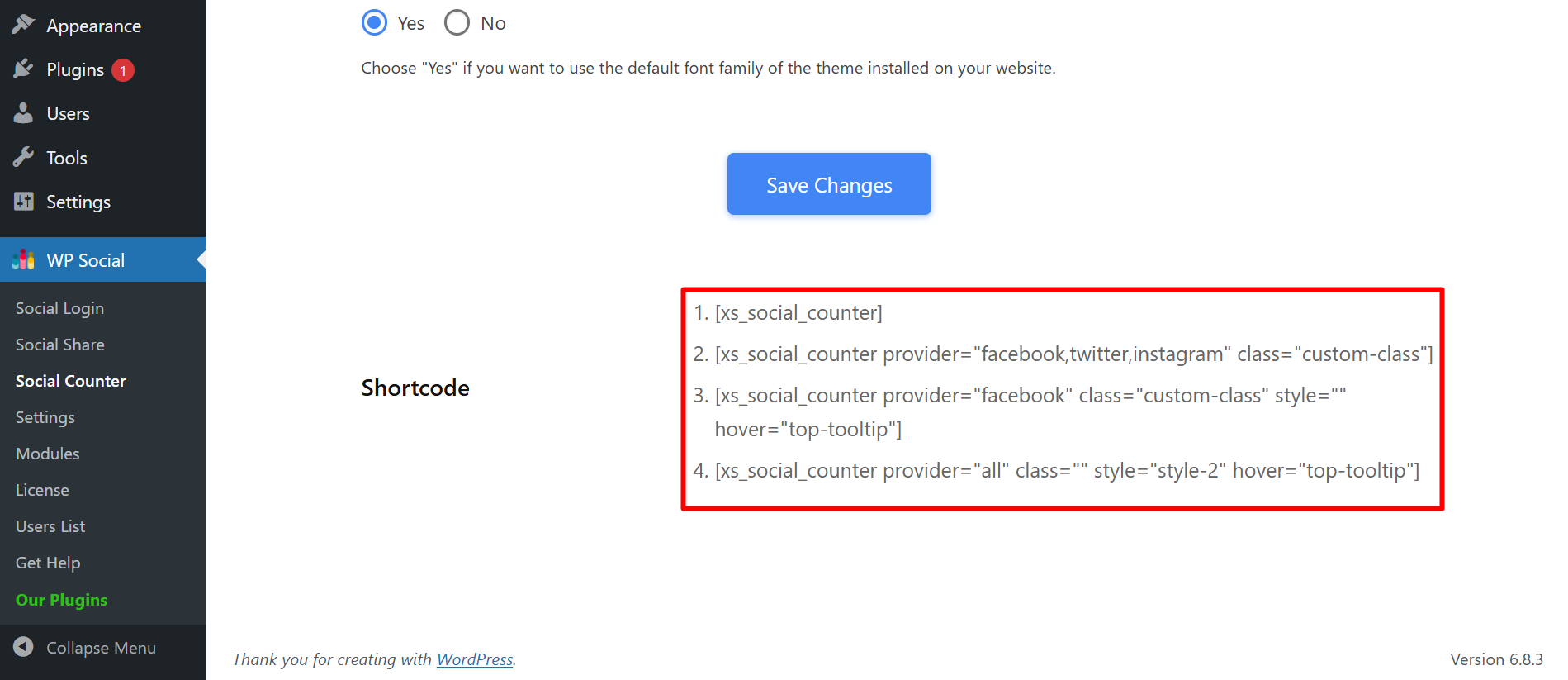Viewport: 1568px width, 680px height.
Task: Open the WordPress footer link
Action: click(x=475, y=659)
